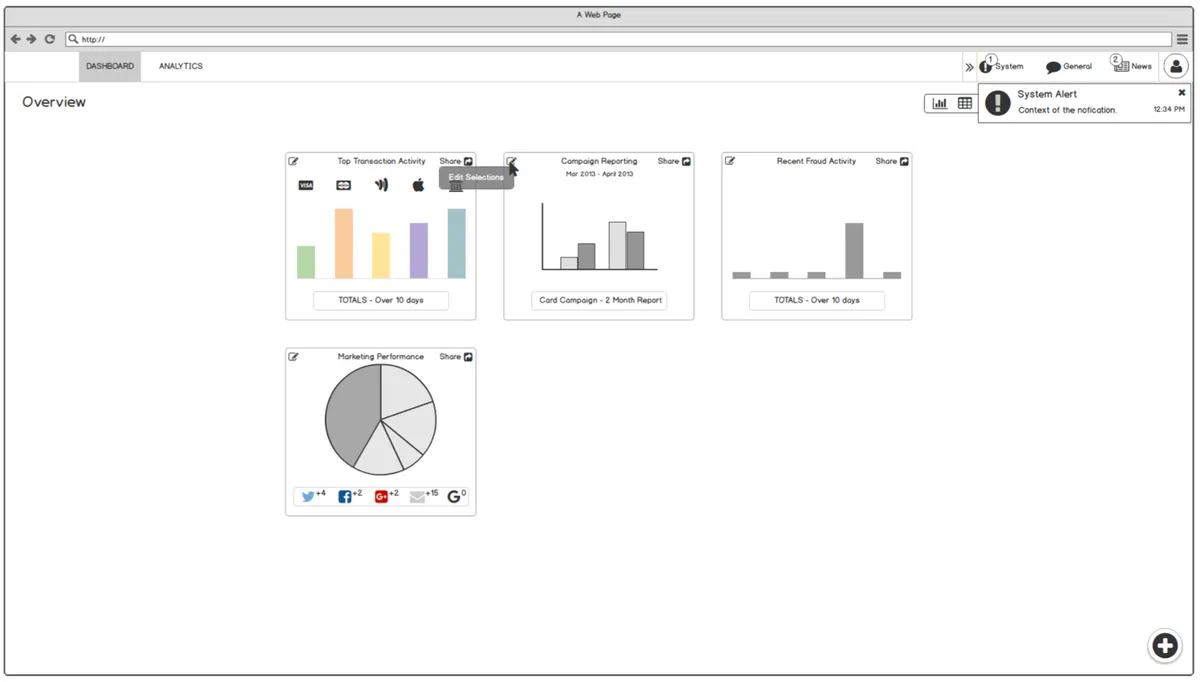The height and width of the screenshot is (682, 1200).
Task: Open the user profile avatar icon
Action: 1175,66
